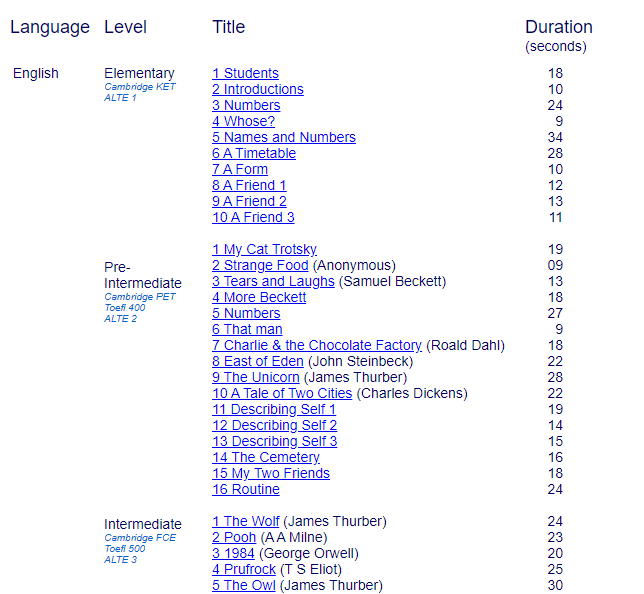This screenshot has height=594, width=644.
Task: Click the '(Anonymous)' author text
Action: pos(354,265)
